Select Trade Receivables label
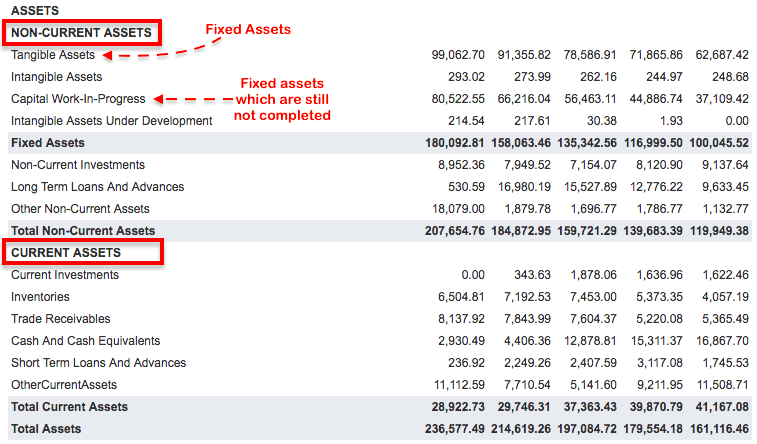 (61, 319)
